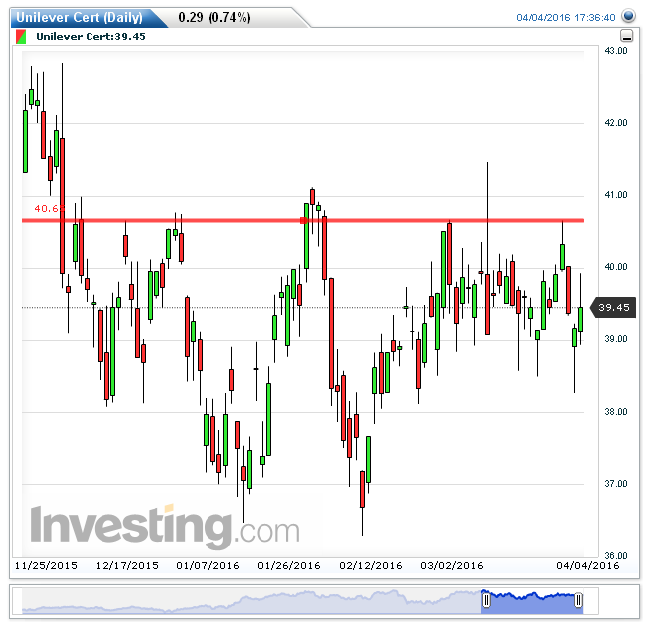Click the 38.00 price axis label
The height and width of the screenshot is (627, 650).
(x=616, y=412)
